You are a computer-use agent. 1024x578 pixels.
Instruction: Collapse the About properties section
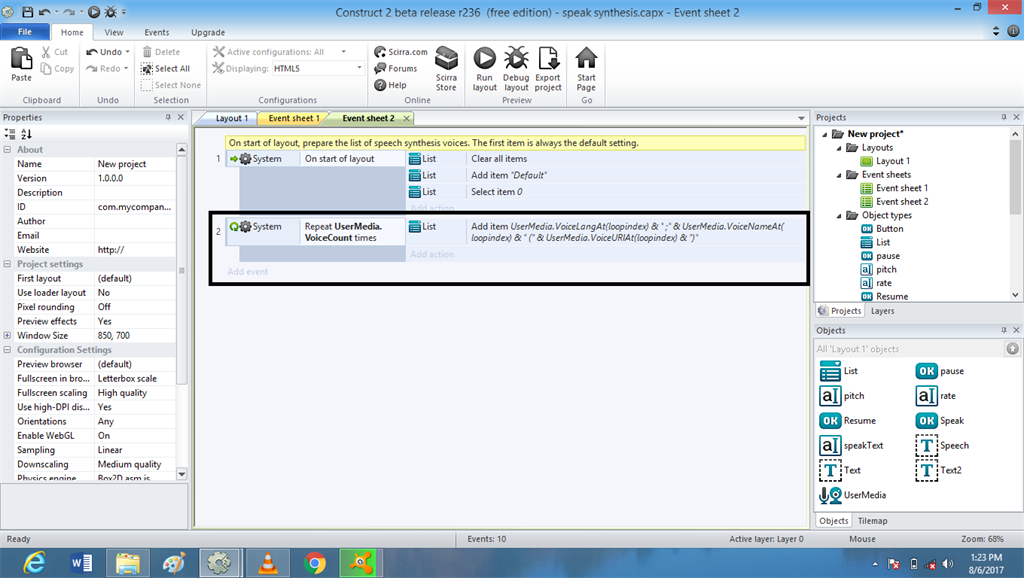click(x=7, y=150)
